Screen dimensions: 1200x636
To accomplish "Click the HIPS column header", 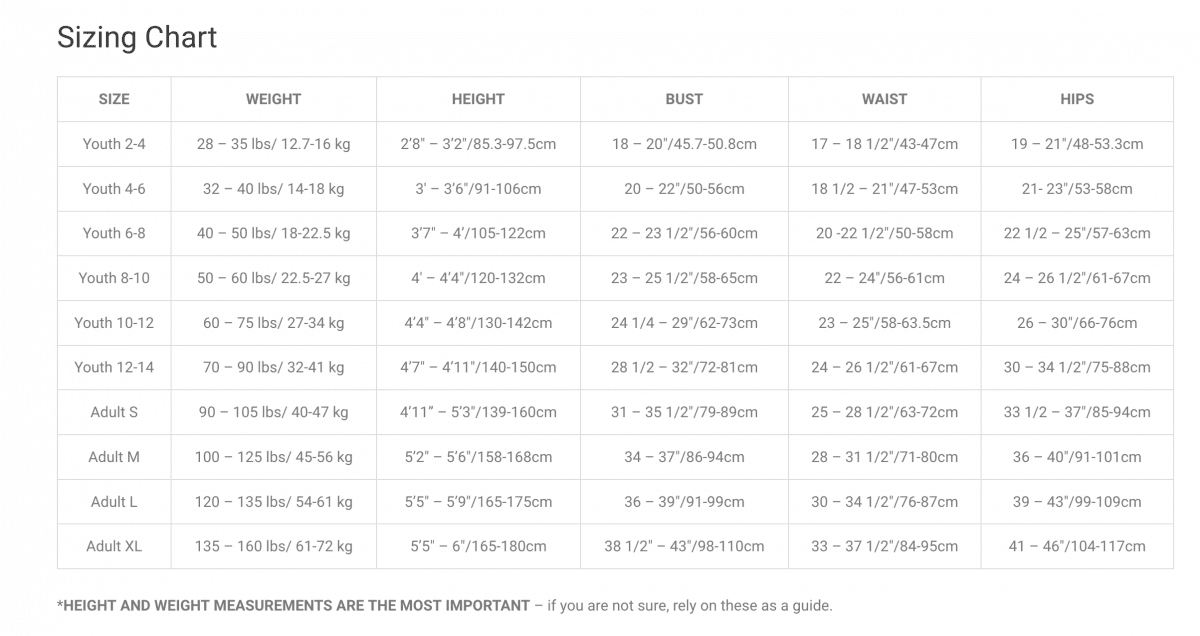I will 1077,99.
